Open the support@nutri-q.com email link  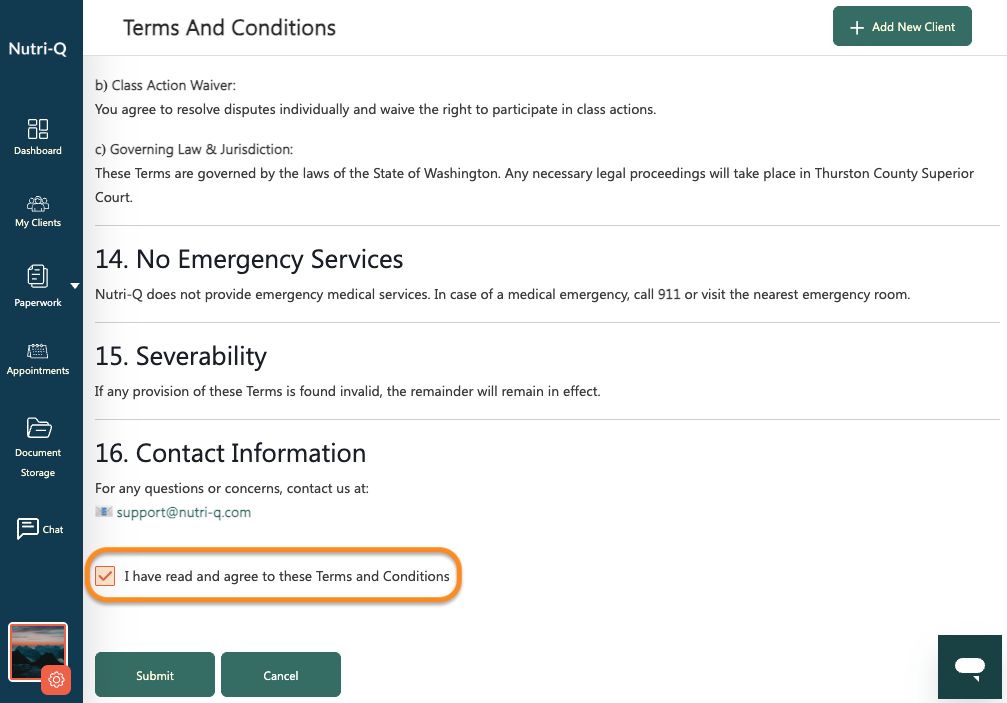(x=184, y=512)
